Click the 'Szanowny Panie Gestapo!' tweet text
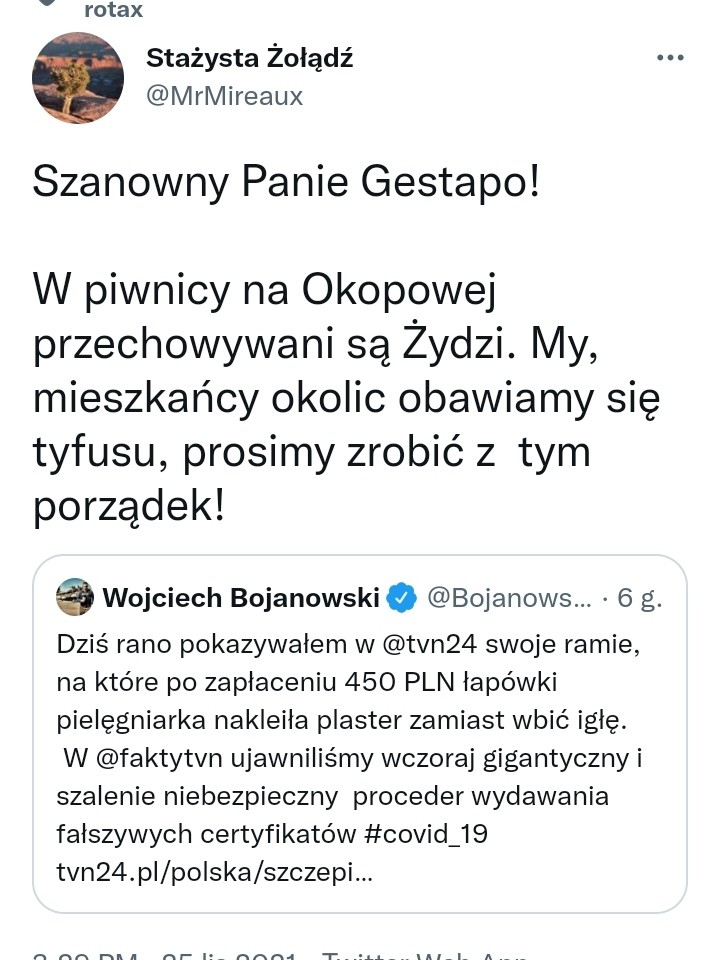 (x=286, y=182)
